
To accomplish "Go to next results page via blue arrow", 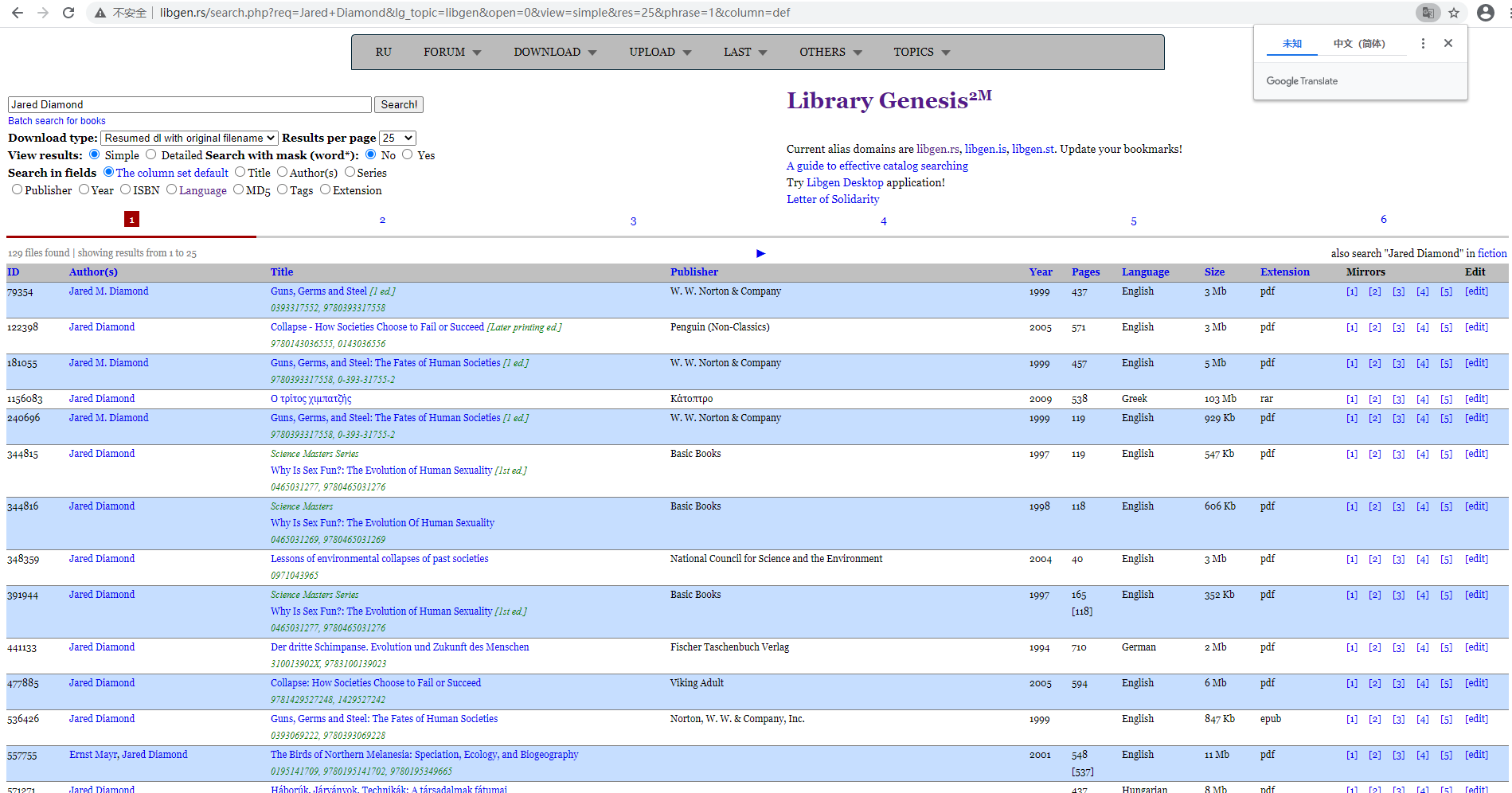I will (760, 253).
